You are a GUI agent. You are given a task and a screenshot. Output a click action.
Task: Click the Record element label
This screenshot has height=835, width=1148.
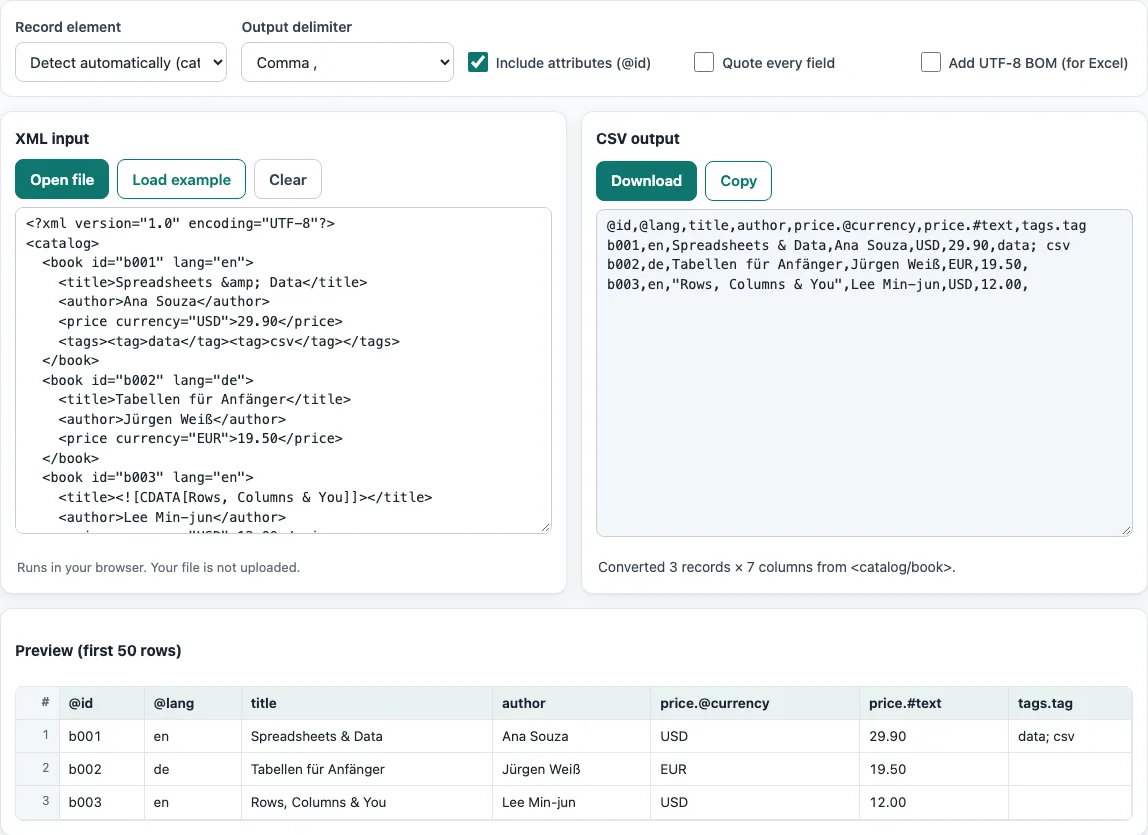coord(68,27)
